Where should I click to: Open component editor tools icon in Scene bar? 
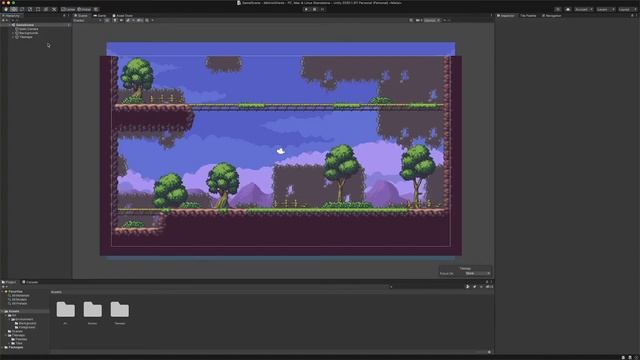[411, 20]
